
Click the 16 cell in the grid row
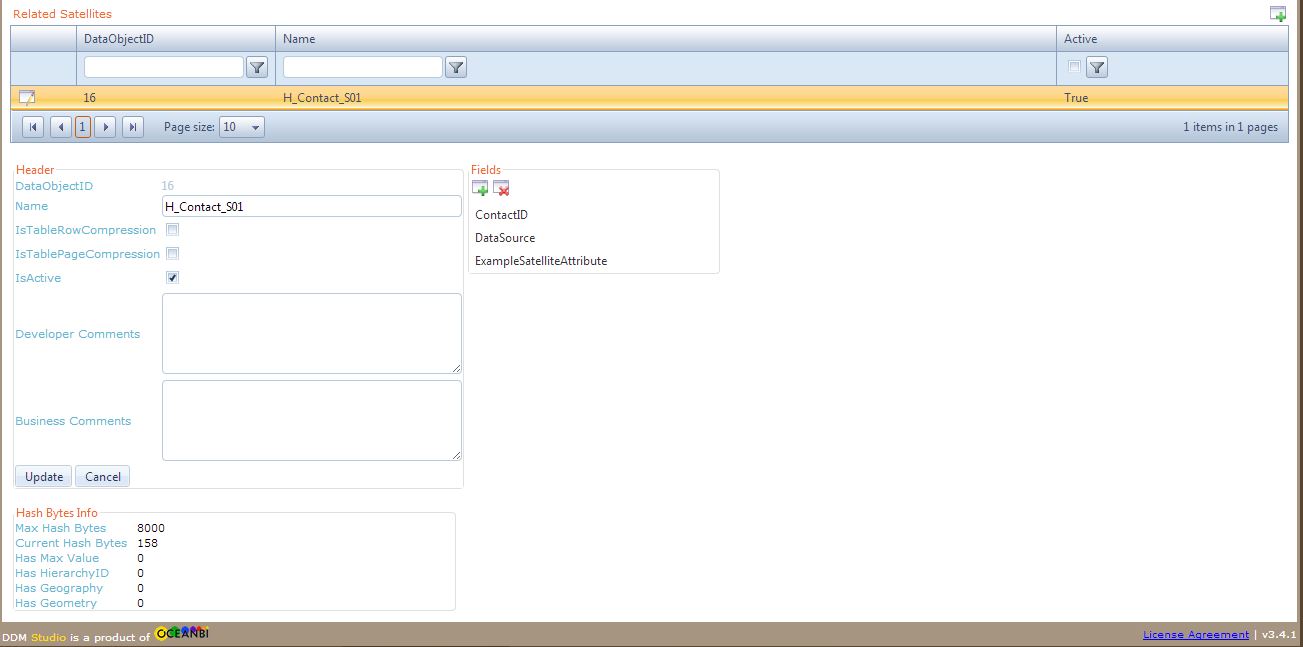(90, 98)
